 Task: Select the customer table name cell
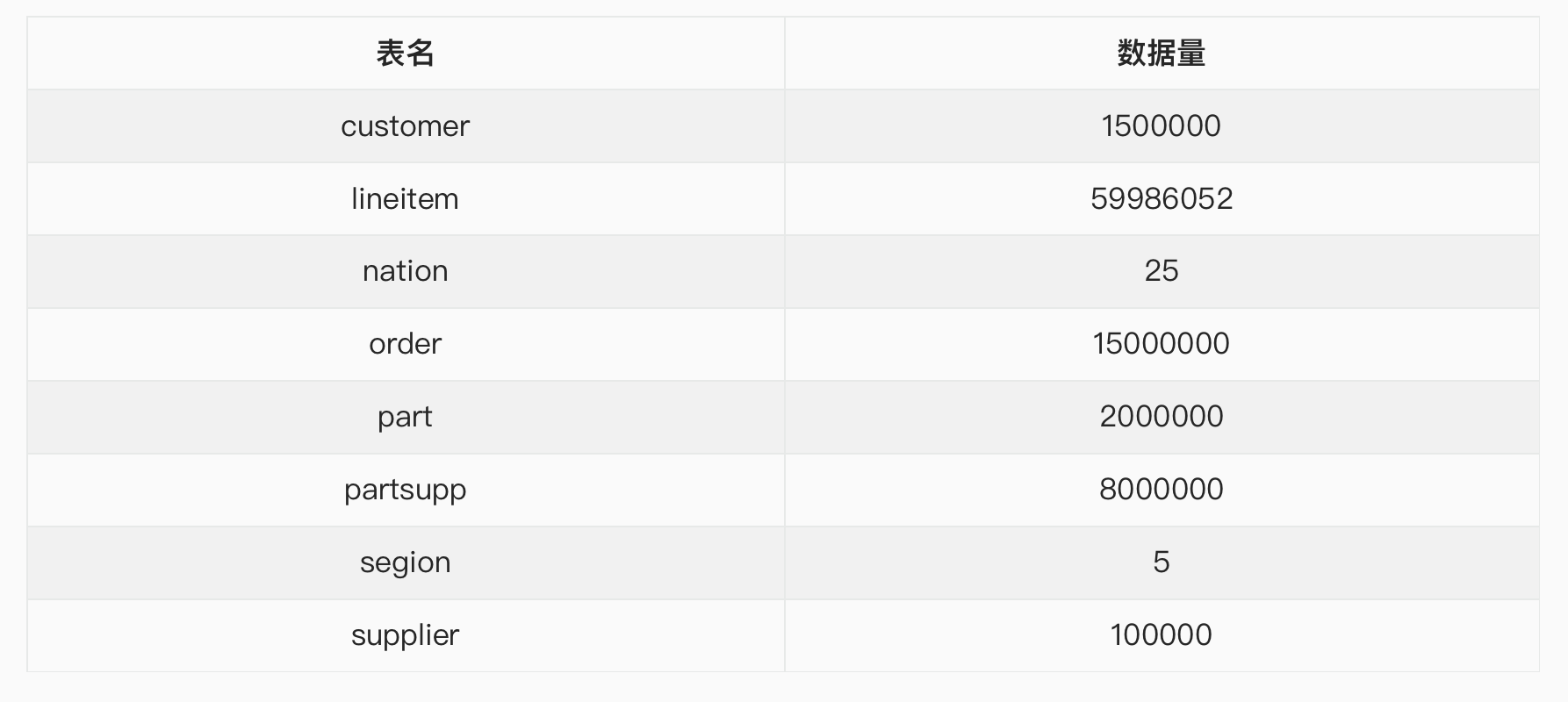click(x=405, y=126)
